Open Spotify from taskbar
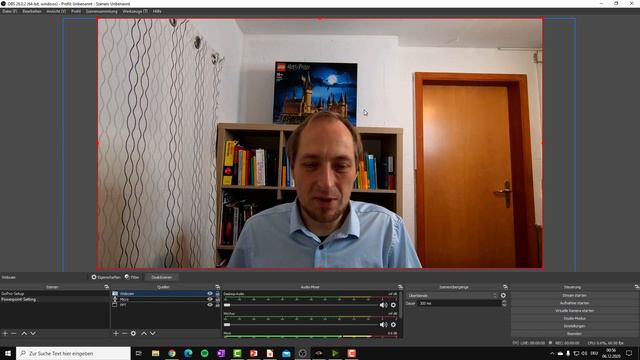The width and height of the screenshot is (640, 360). tap(204, 353)
